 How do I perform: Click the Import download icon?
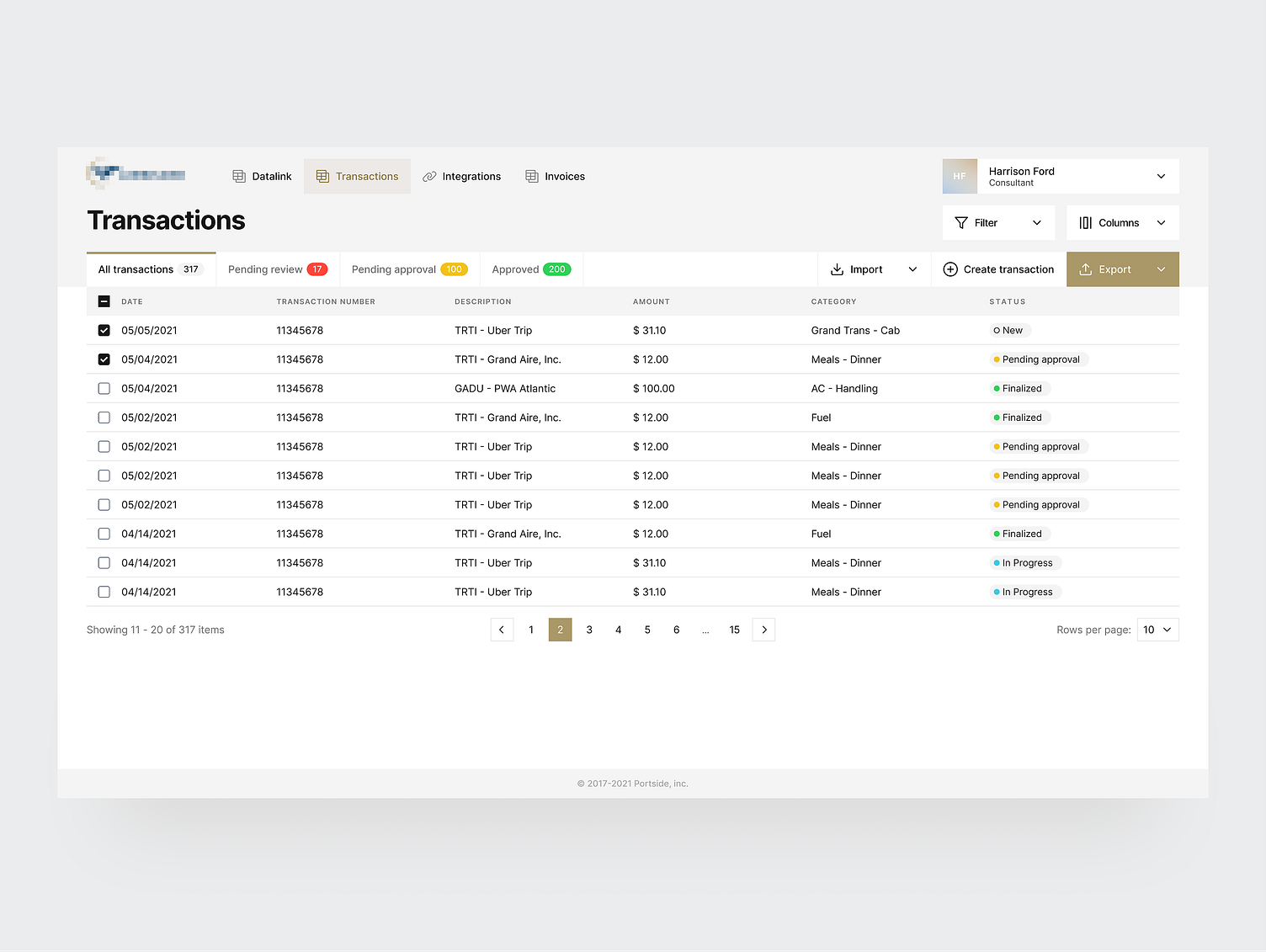[837, 269]
